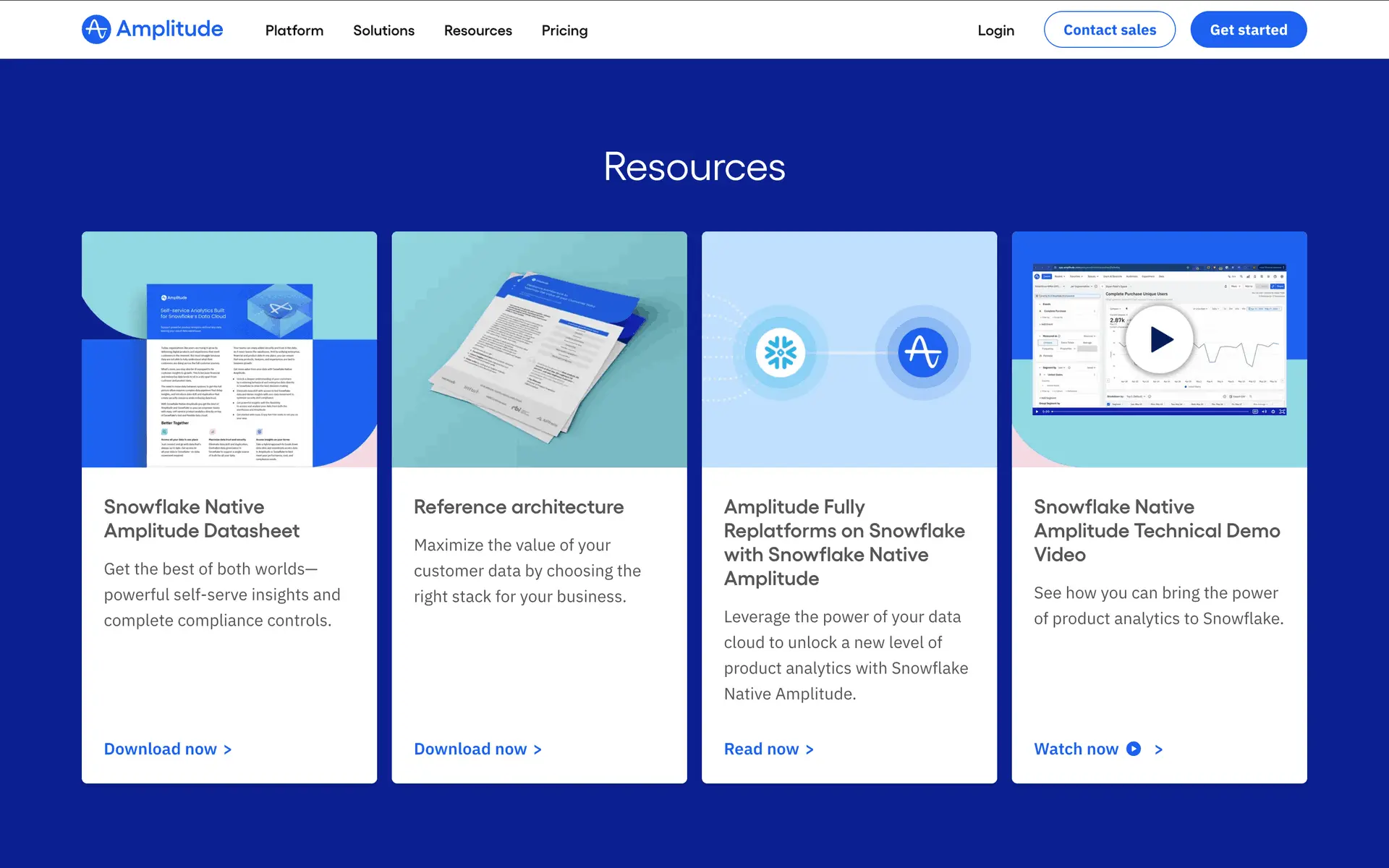
Task: Open the Snowflake Native Amplitude Technical Demo Video title
Action: (x=1156, y=530)
